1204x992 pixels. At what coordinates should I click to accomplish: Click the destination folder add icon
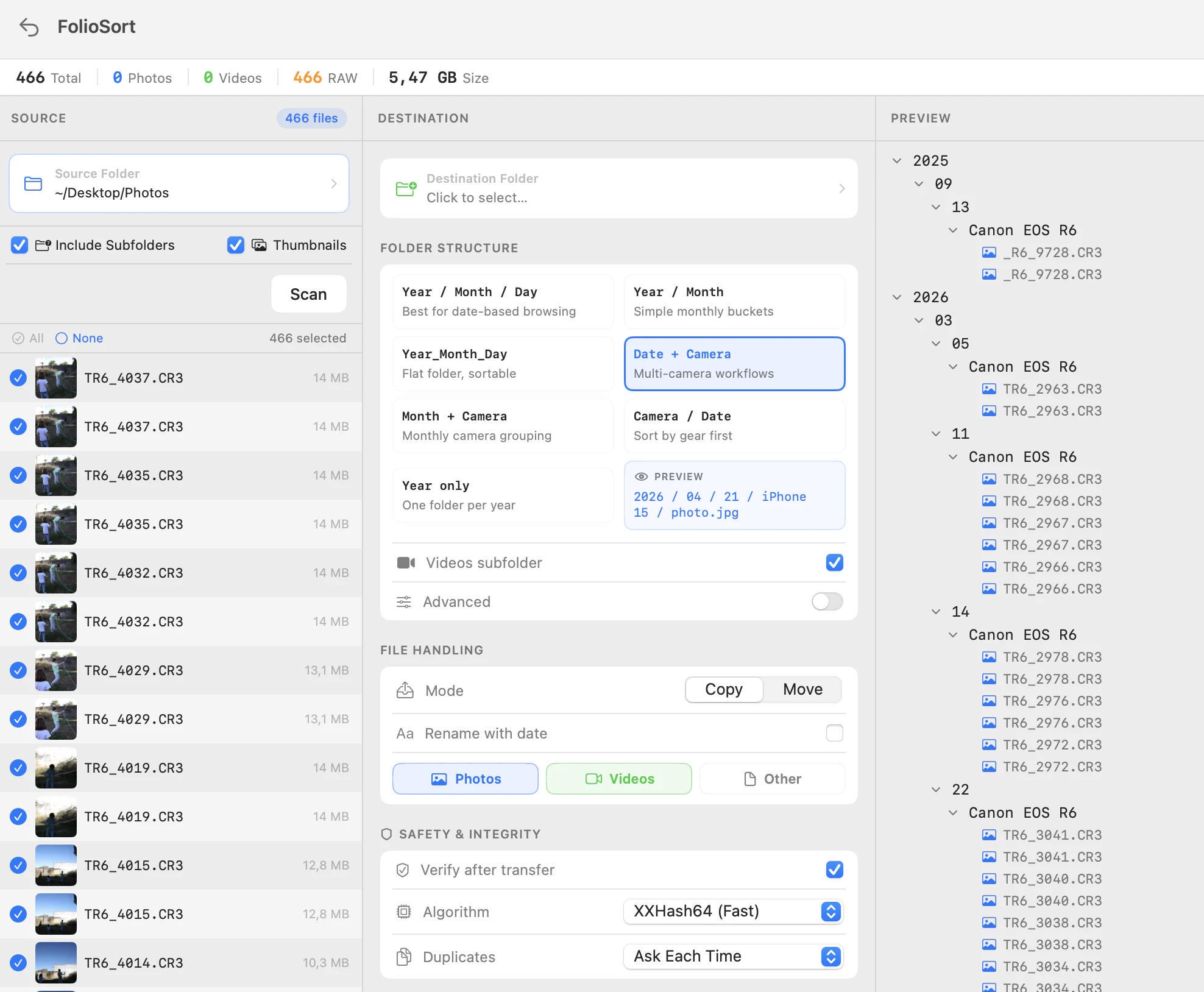click(406, 188)
